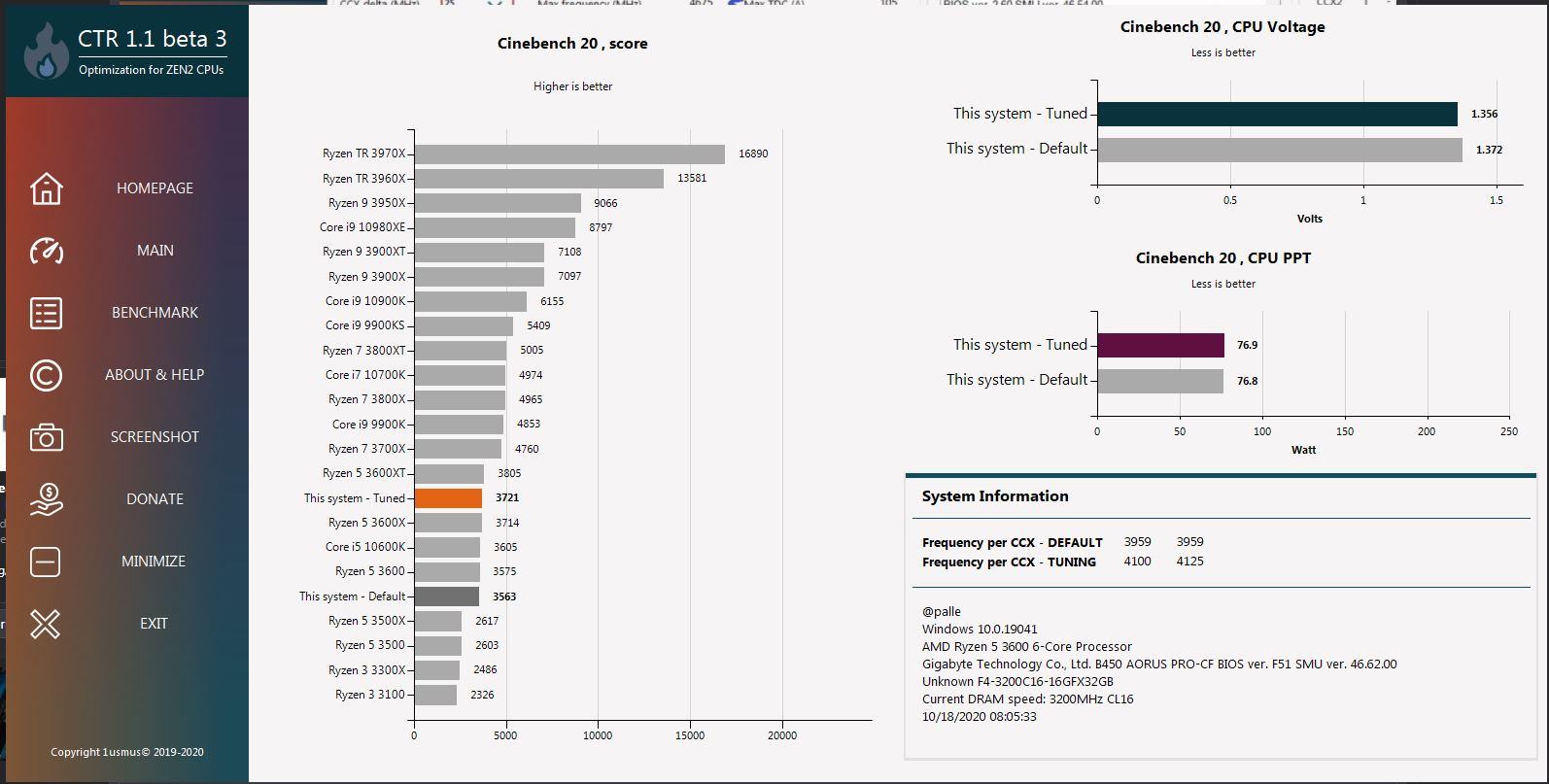Click 'Frequency per CCX - DEFAULT' label
The image size is (1549, 784).
click(x=1013, y=542)
